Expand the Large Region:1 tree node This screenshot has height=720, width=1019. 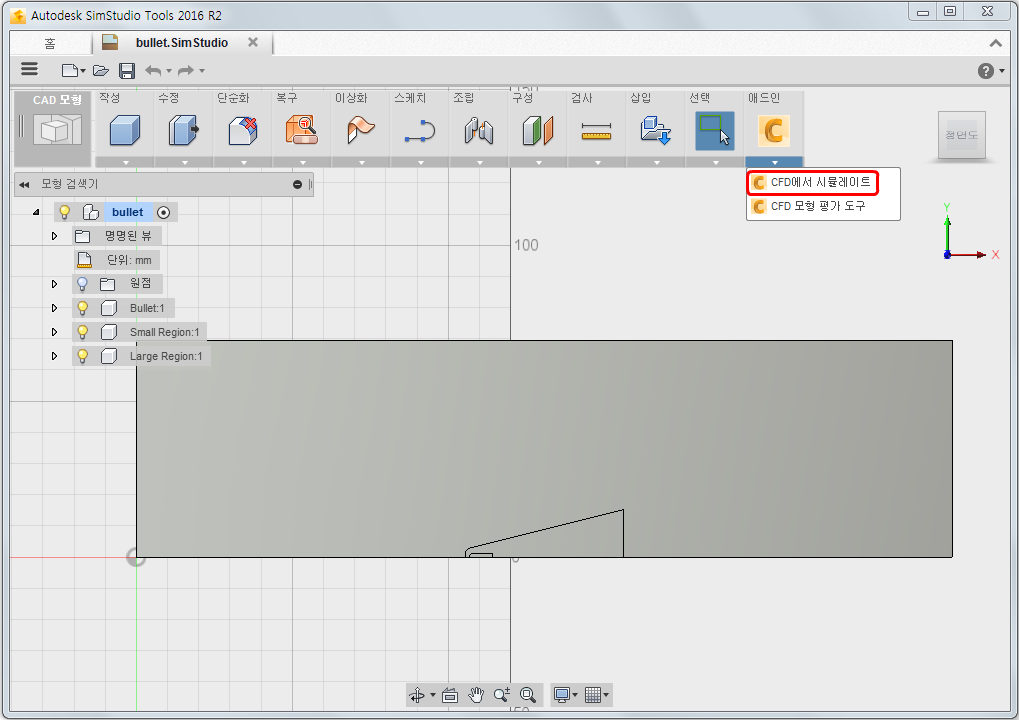pos(55,356)
